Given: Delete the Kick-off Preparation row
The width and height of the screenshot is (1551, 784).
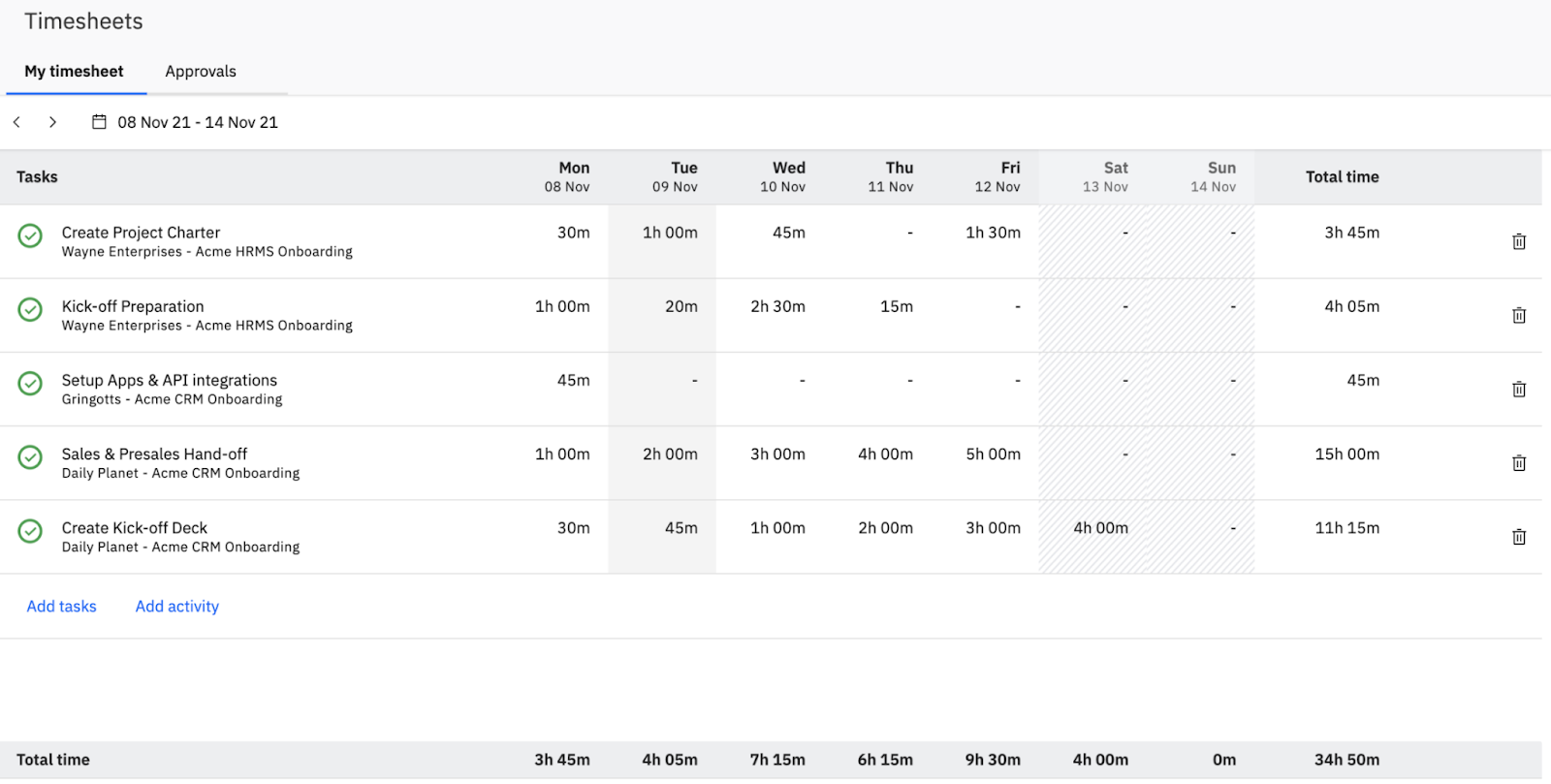Looking at the screenshot, I should click(x=1519, y=315).
